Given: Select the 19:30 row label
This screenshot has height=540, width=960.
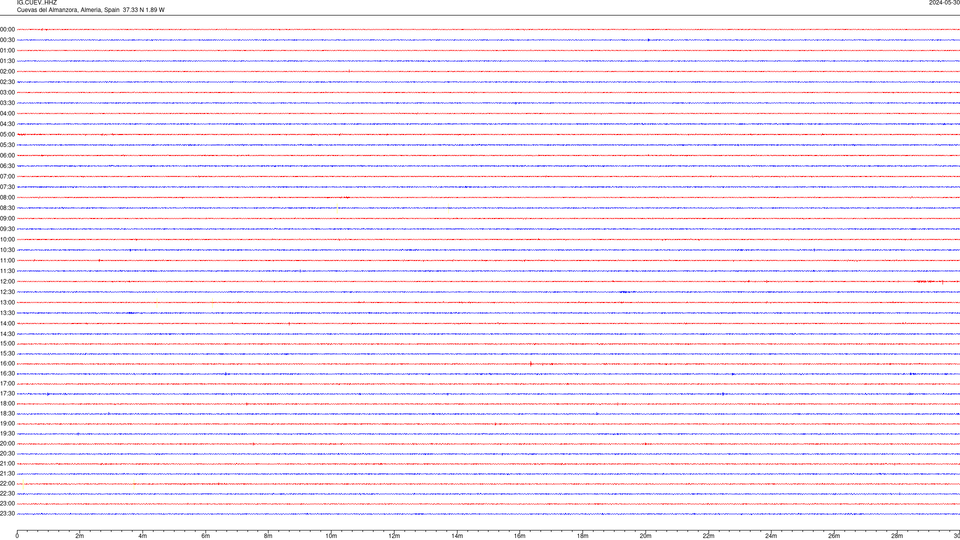Looking at the screenshot, I should pos(7,433).
